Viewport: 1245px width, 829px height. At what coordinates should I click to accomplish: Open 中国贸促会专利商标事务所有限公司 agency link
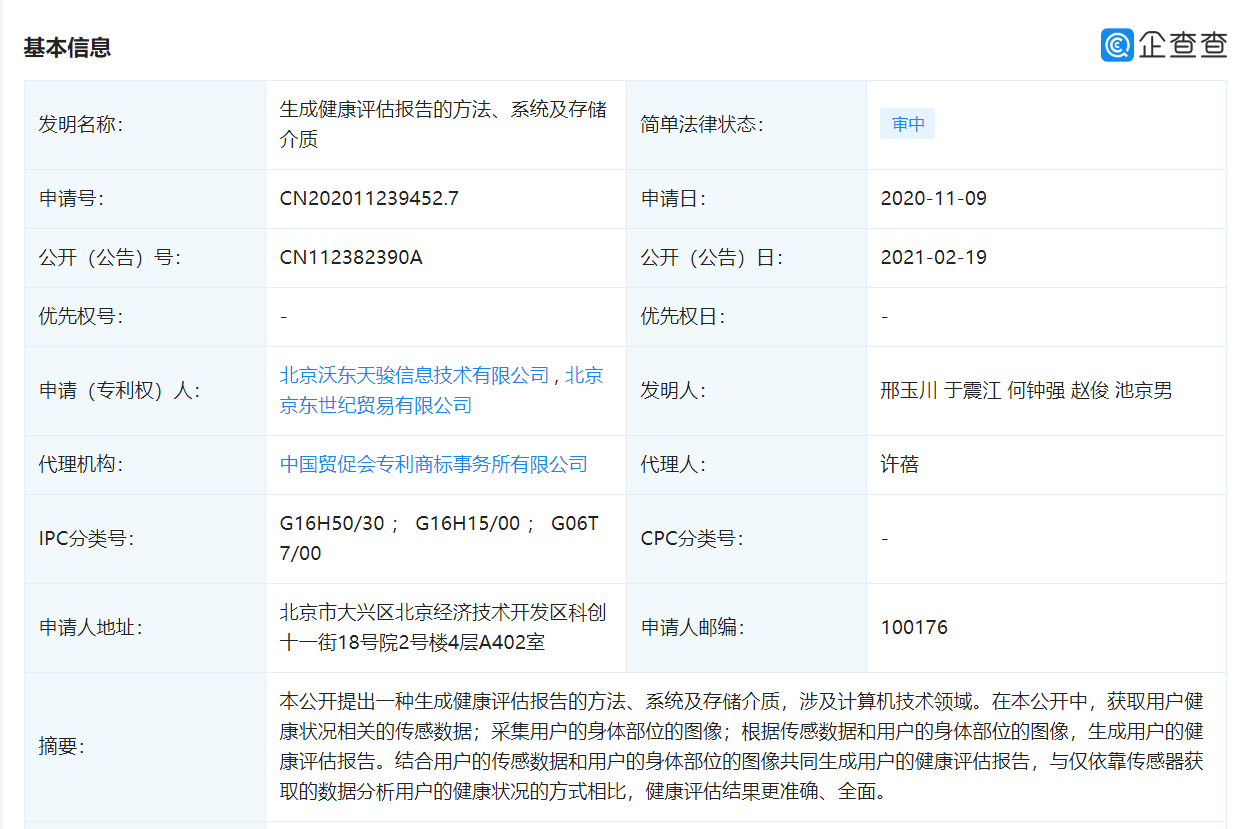(434, 465)
